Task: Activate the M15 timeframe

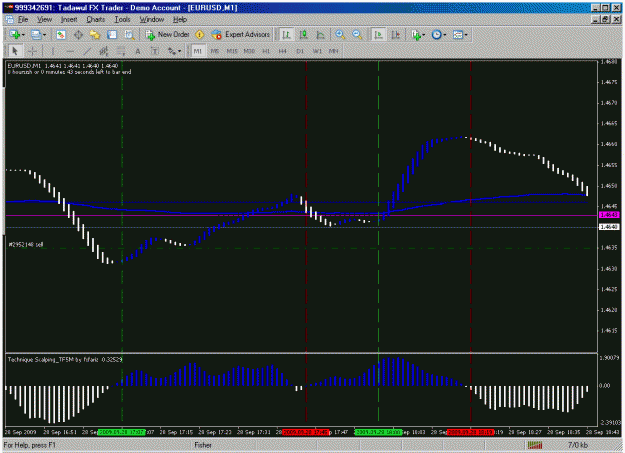Action: tap(232, 51)
